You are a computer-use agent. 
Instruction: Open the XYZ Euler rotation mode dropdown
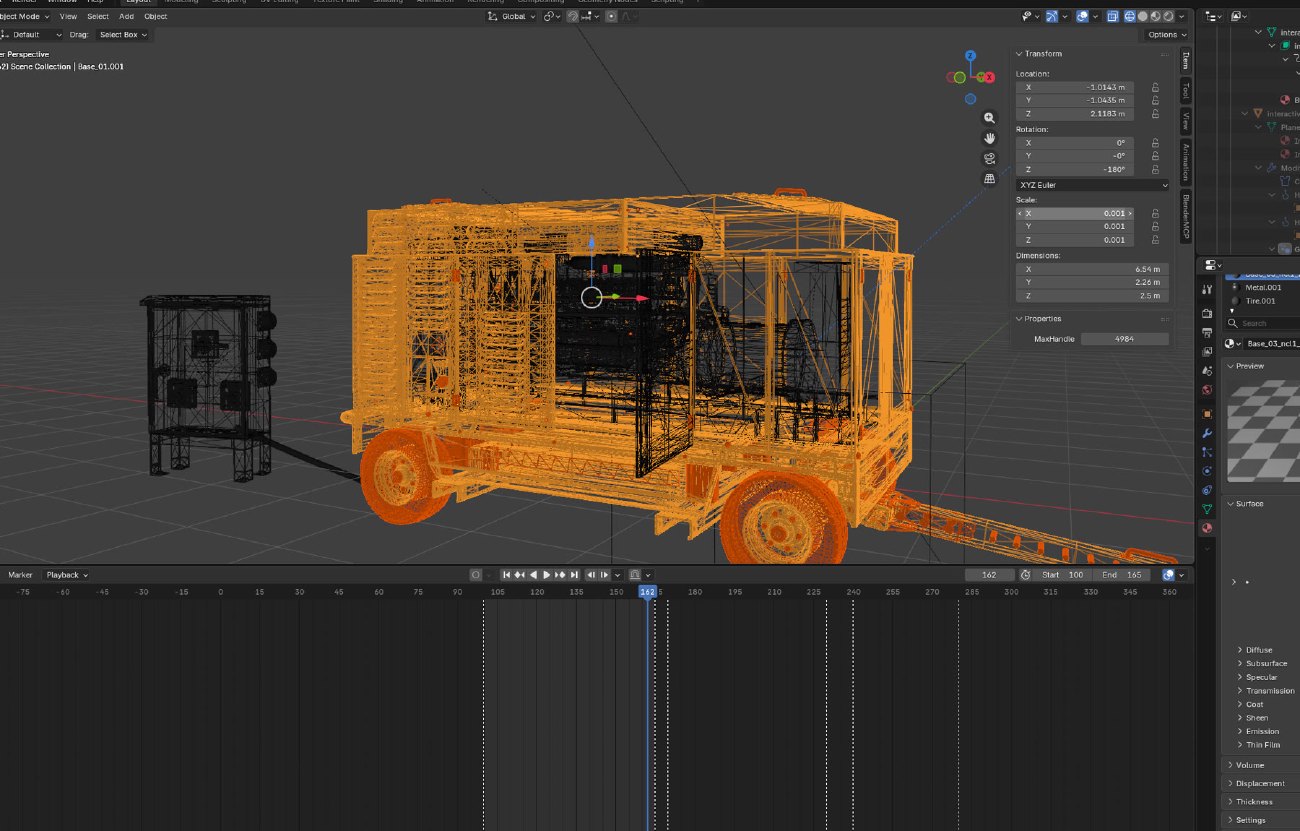pos(1092,185)
